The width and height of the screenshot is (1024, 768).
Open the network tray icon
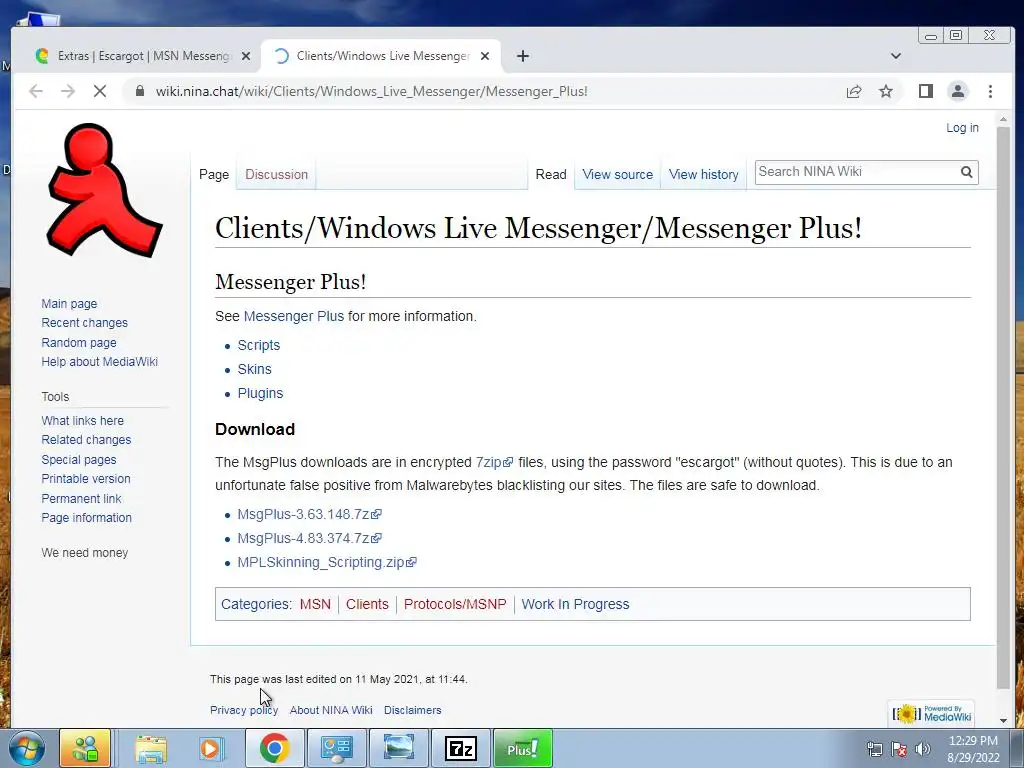(x=874, y=748)
